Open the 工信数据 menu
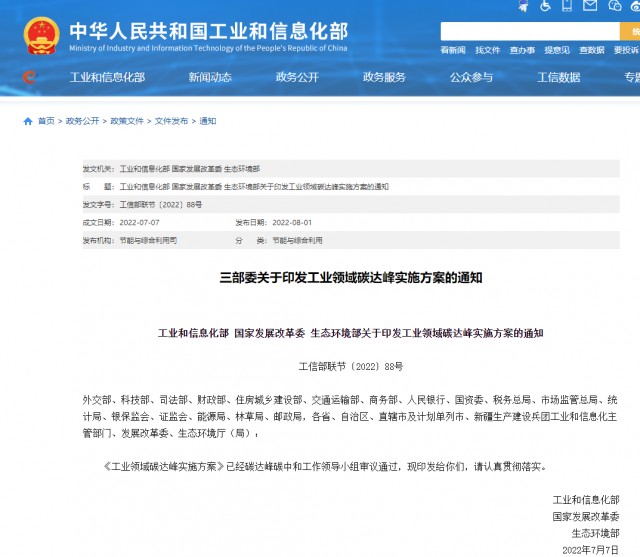 coord(558,77)
